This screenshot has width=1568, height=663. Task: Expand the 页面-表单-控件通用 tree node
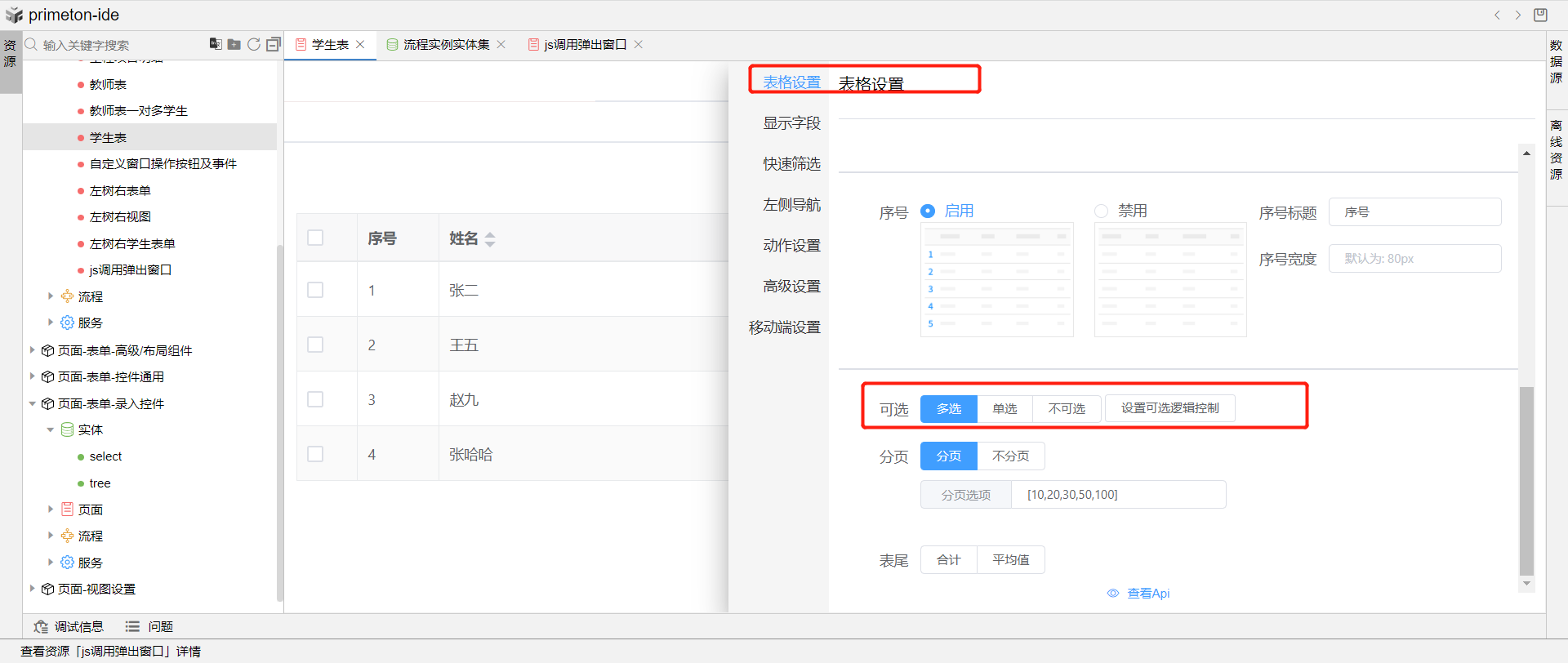[32, 376]
